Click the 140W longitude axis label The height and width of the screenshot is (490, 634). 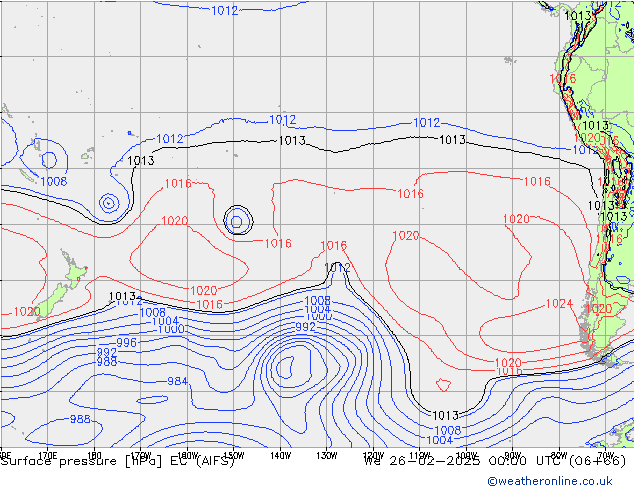tap(280, 456)
